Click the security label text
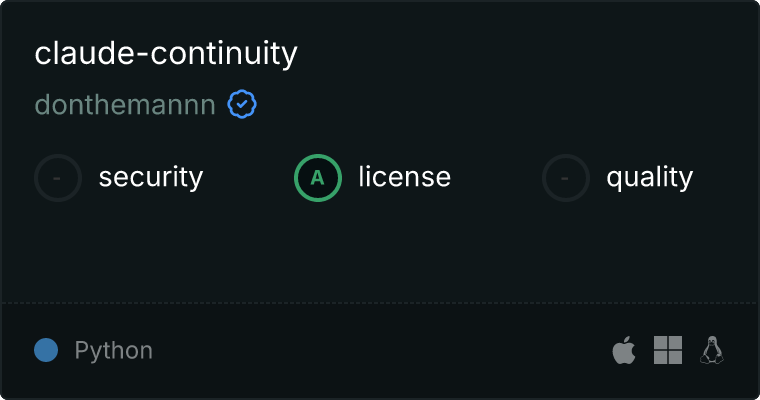This screenshot has height=400, width=760. coord(151,177)
